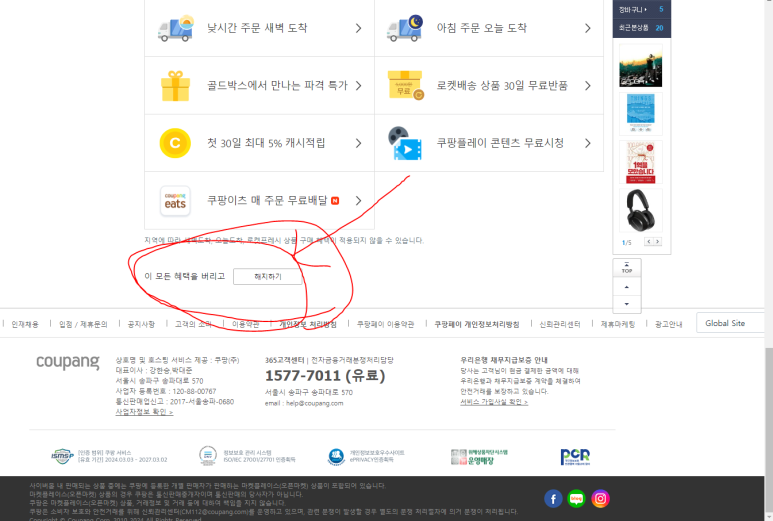This screenshot has height=521, width=773.
Task: Click 낮시간 주문 새벽 도착 label
Action: [x=257, y=28]
